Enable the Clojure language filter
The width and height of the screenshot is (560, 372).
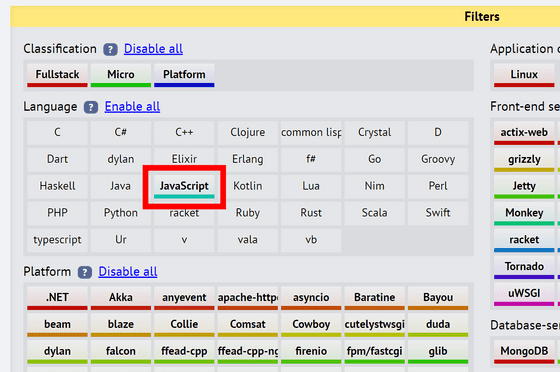(248, 133)
